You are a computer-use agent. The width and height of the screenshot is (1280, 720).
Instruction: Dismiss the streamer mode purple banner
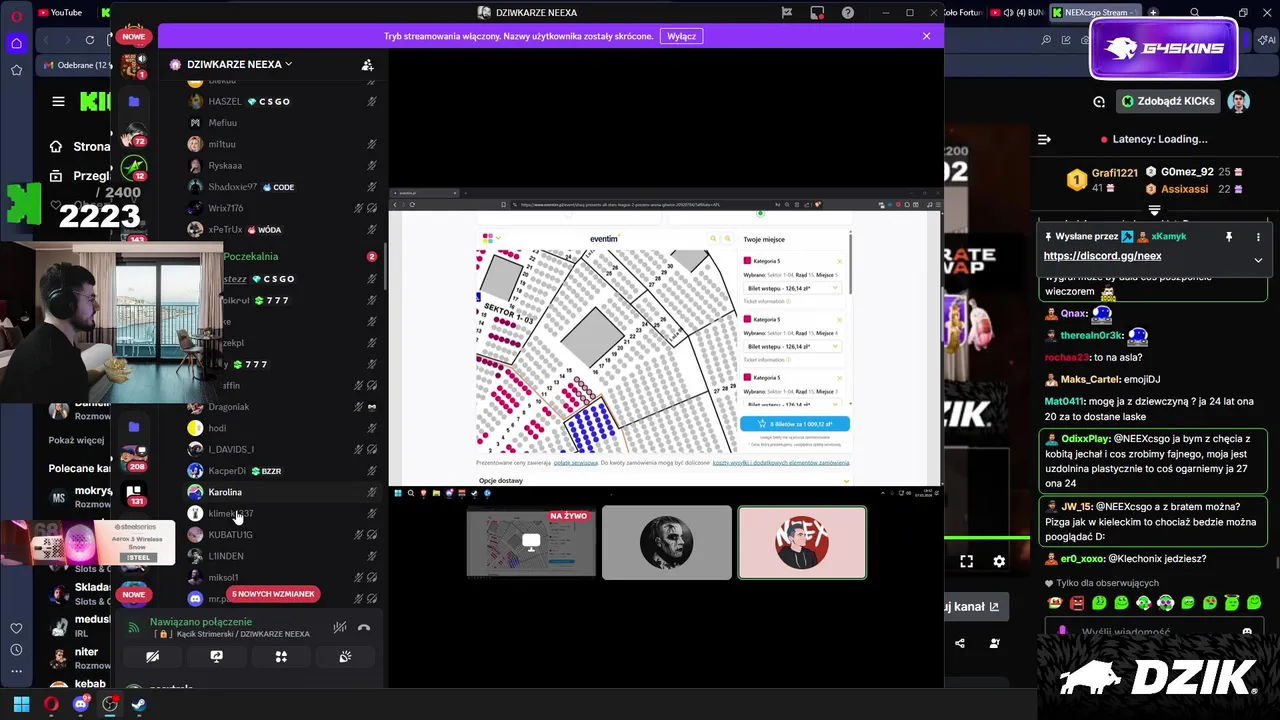click(x=926, y=36)
